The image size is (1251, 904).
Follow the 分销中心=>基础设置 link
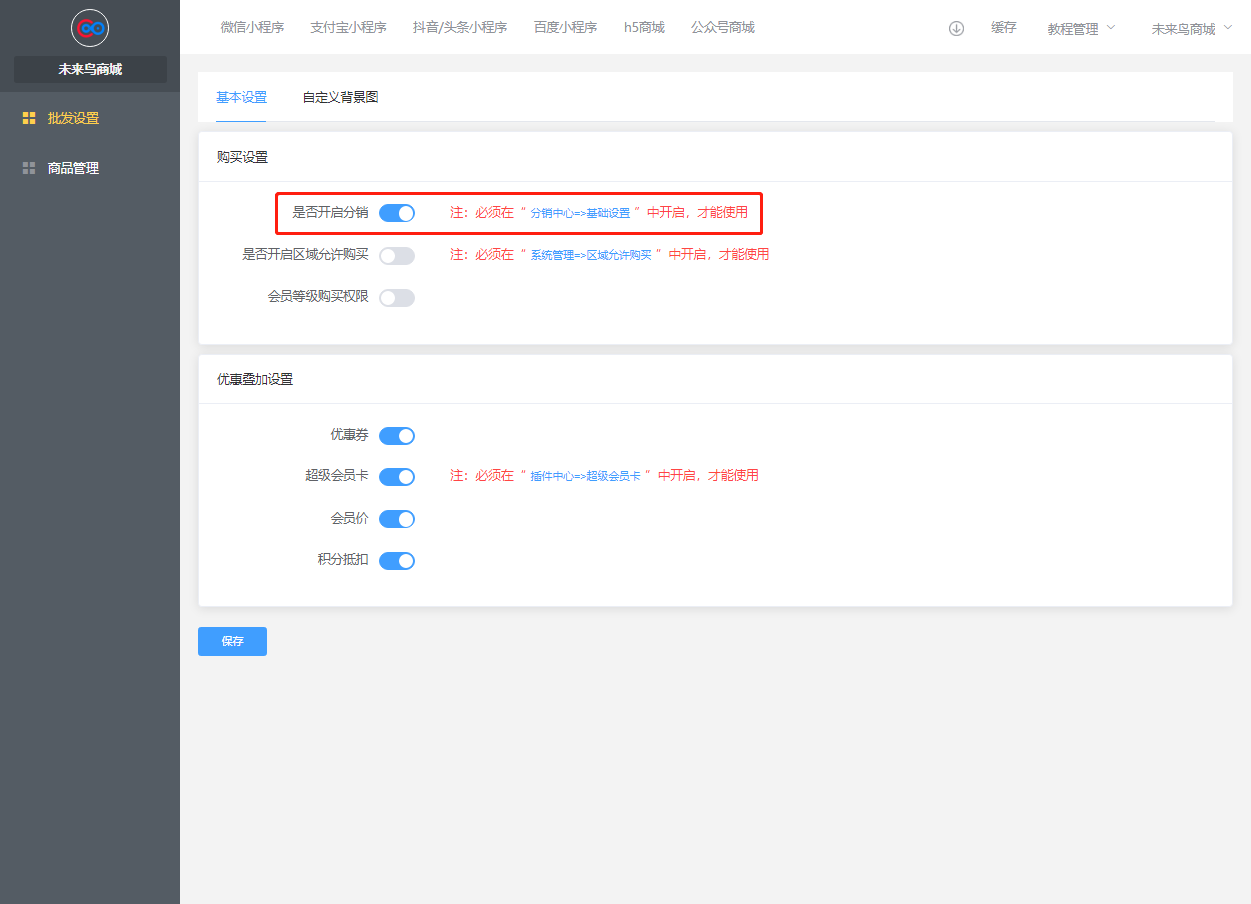580,213
